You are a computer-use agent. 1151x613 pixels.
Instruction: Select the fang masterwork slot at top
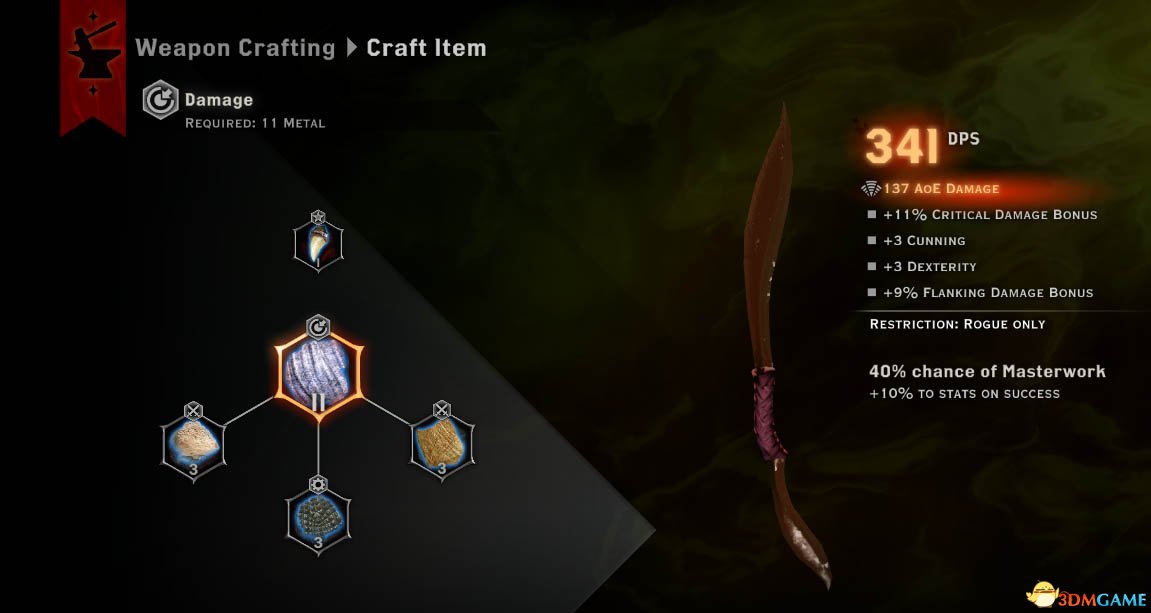click(318, 244)
